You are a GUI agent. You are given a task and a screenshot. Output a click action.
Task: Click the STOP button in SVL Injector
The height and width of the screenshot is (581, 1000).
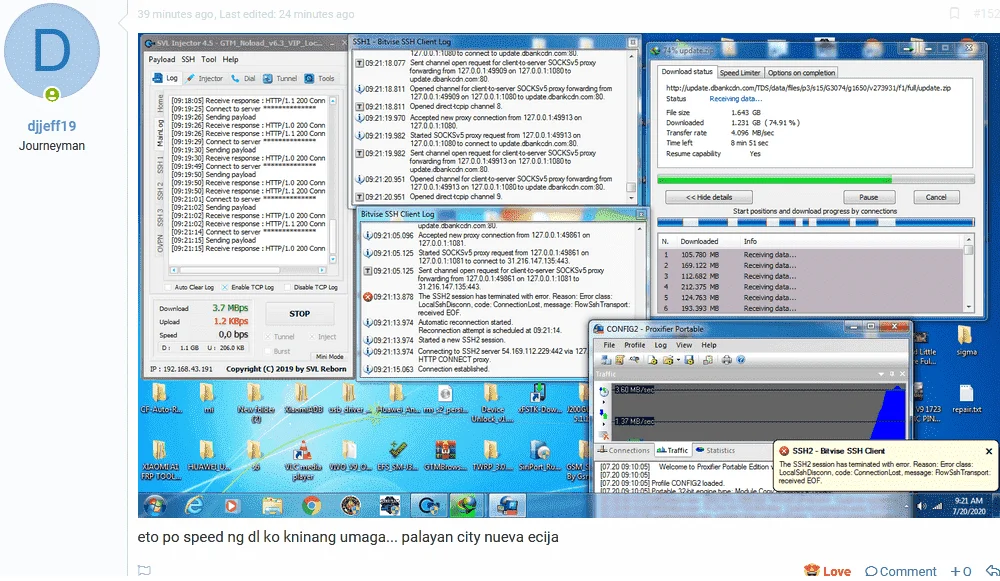tap(299, 314)
